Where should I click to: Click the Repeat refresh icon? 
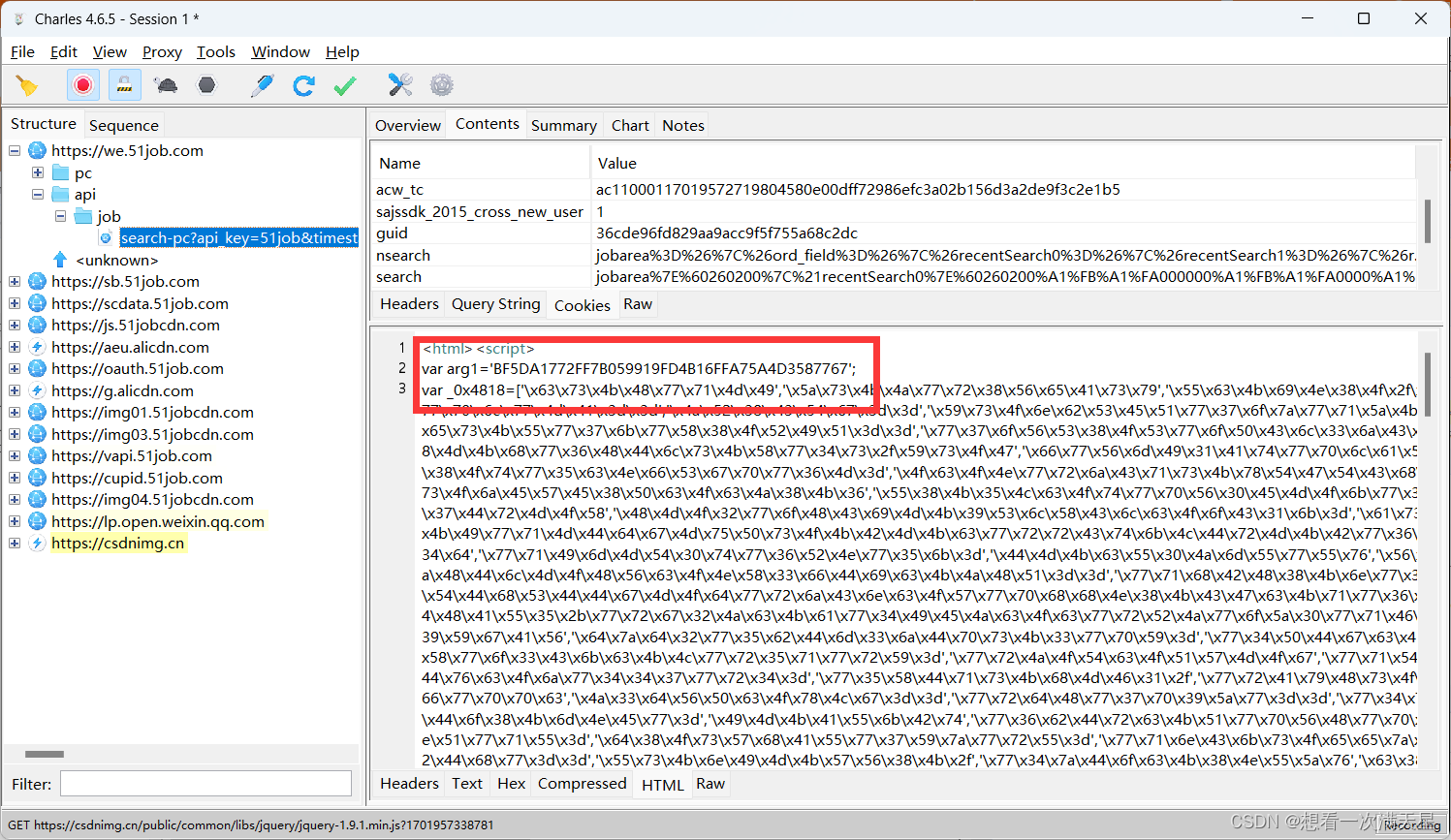point(303,85)
